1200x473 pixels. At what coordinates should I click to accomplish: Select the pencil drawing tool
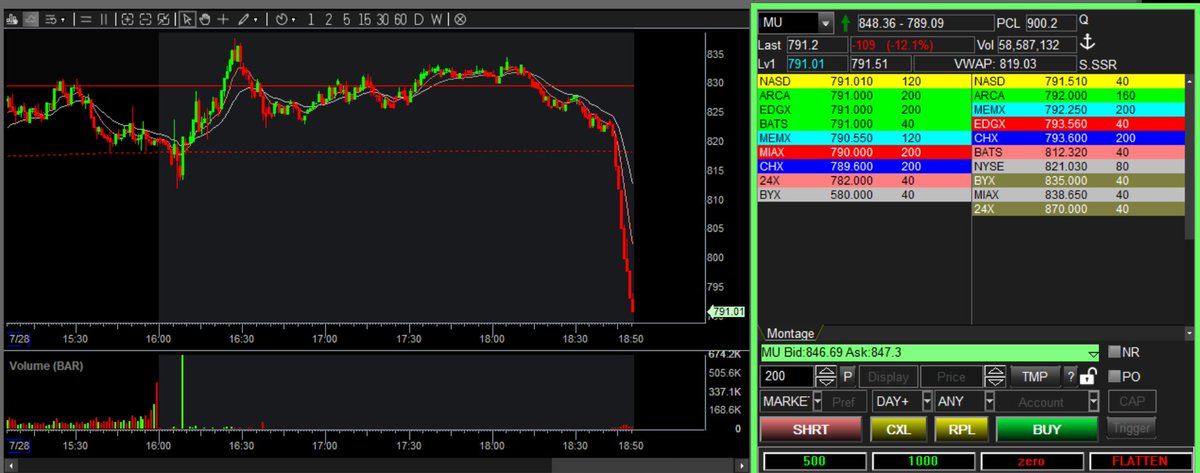pos(243,19)
